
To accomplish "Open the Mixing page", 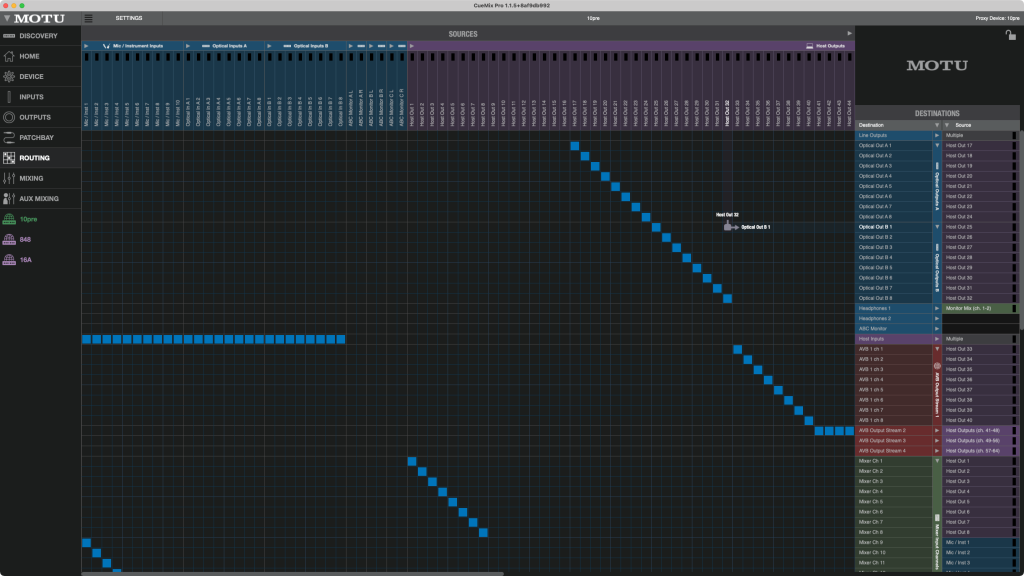I will [x=32, y=178].
